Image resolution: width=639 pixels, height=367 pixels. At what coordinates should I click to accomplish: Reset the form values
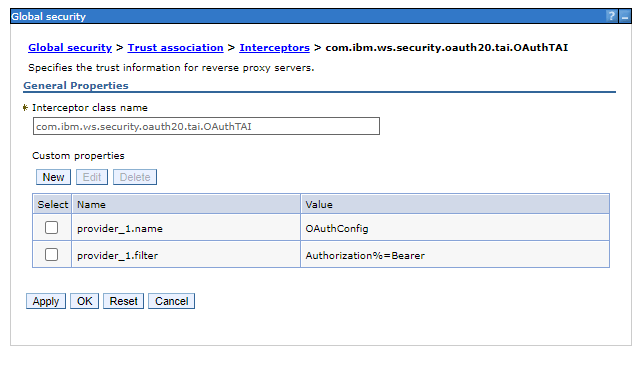coord(123,301)
